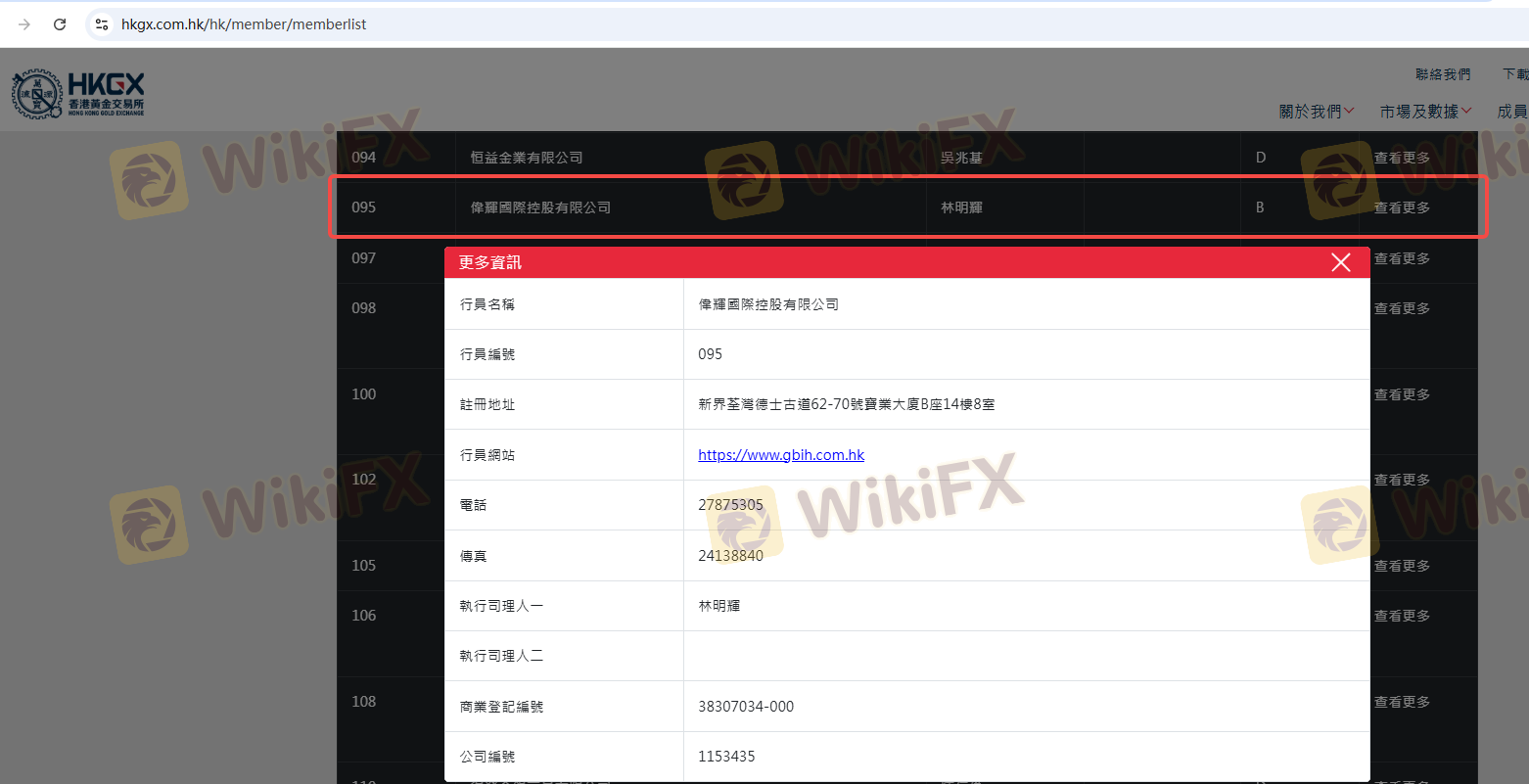Image resolution: width=1529 pixels, height=784 pixels.
Task: Open the 聯絡我們 link
Action: [1442, 74]
